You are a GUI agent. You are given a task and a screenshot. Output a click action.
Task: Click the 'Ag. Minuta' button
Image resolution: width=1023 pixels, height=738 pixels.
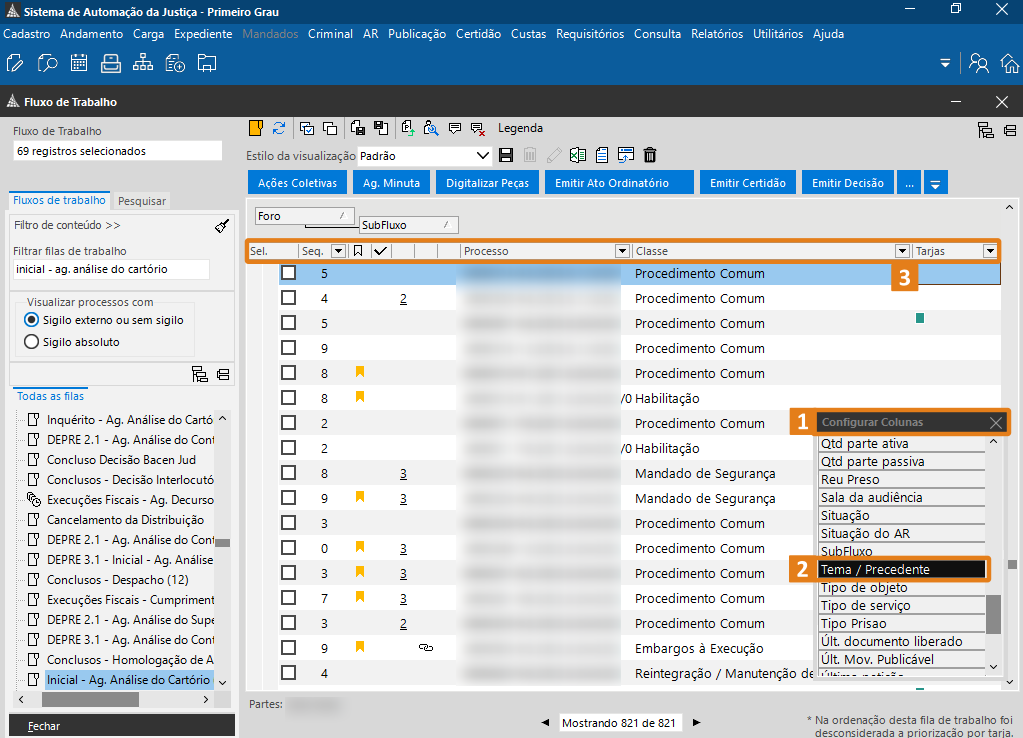coord(391,183)
